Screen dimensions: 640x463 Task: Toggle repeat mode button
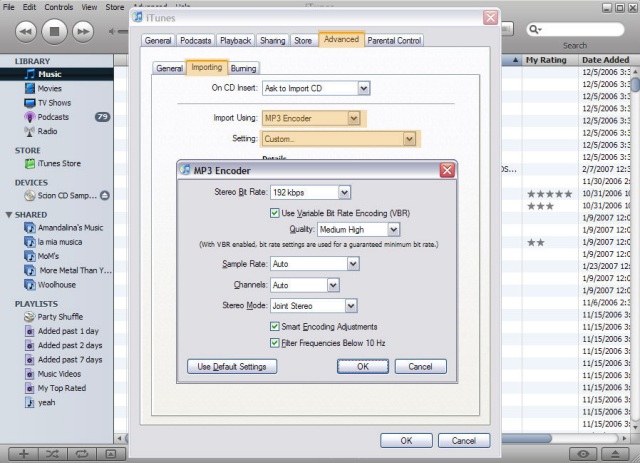[x=82, y=454]
